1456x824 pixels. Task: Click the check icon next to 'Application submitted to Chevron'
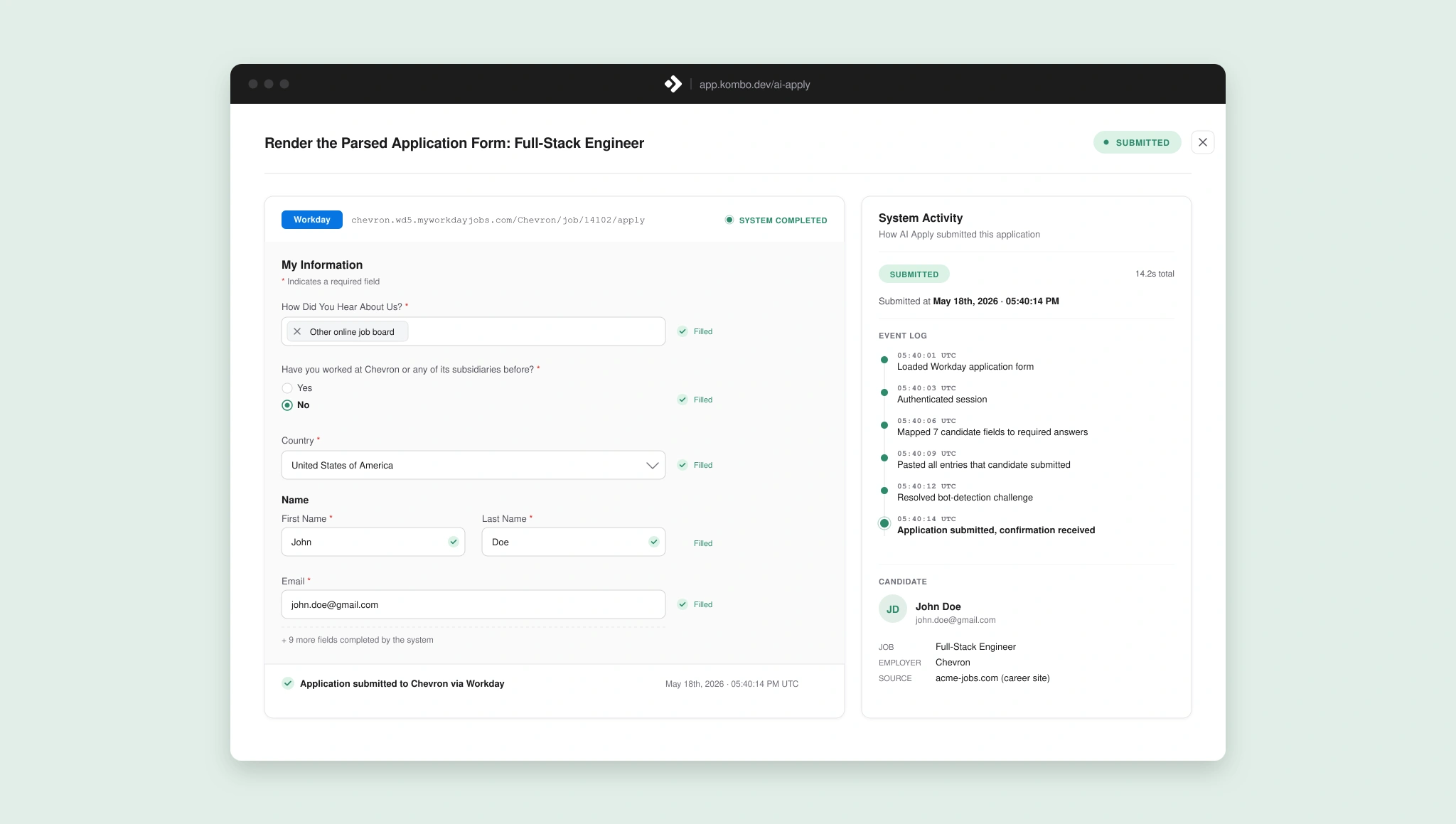(288, 683)
